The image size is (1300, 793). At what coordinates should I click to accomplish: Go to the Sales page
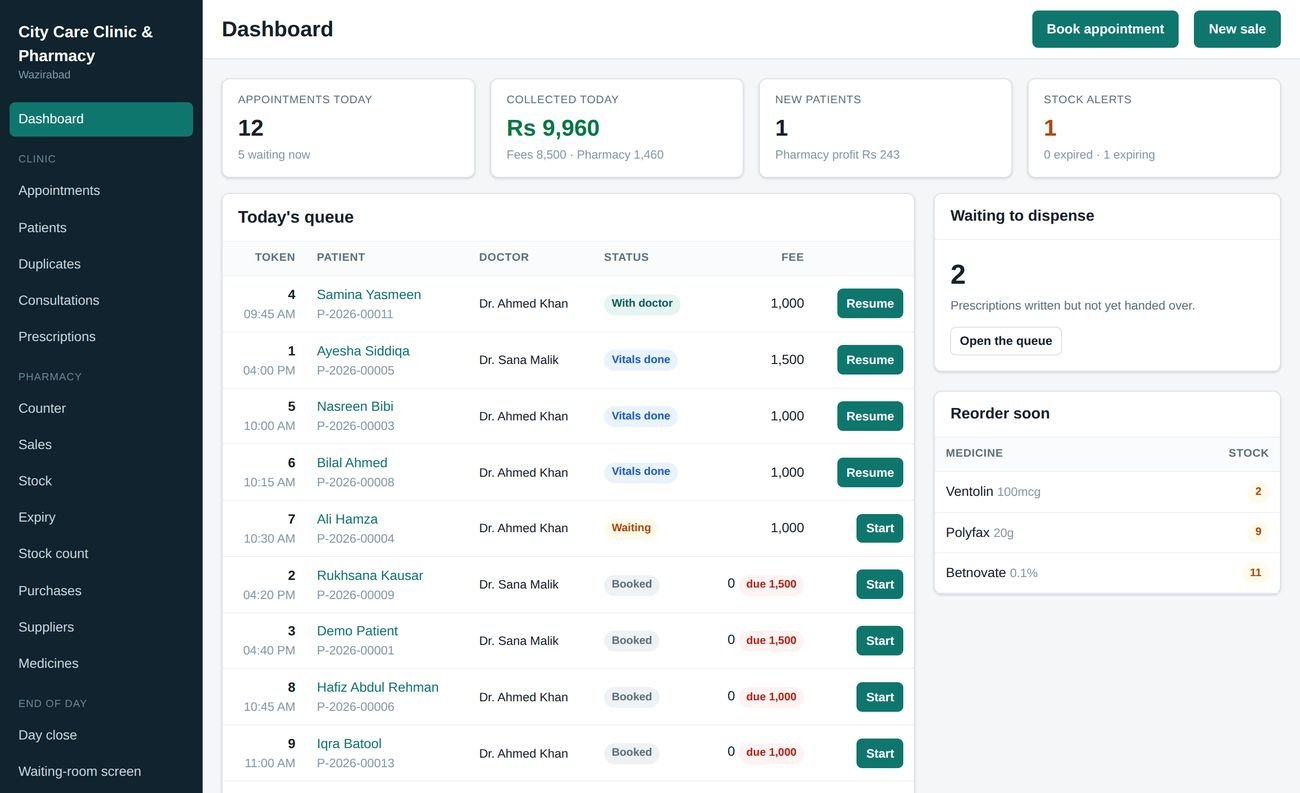[x=101, y=445]
